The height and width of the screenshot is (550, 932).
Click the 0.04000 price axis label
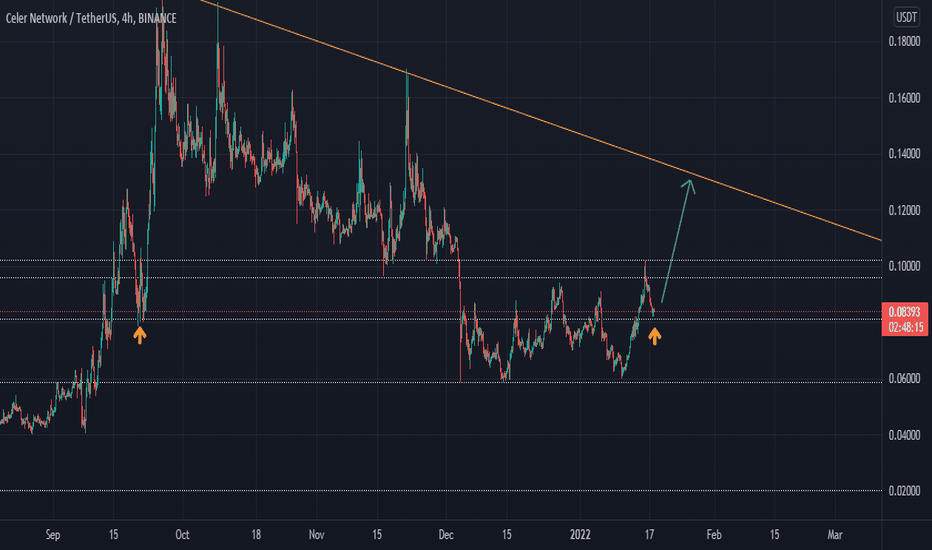pos(904,435)
